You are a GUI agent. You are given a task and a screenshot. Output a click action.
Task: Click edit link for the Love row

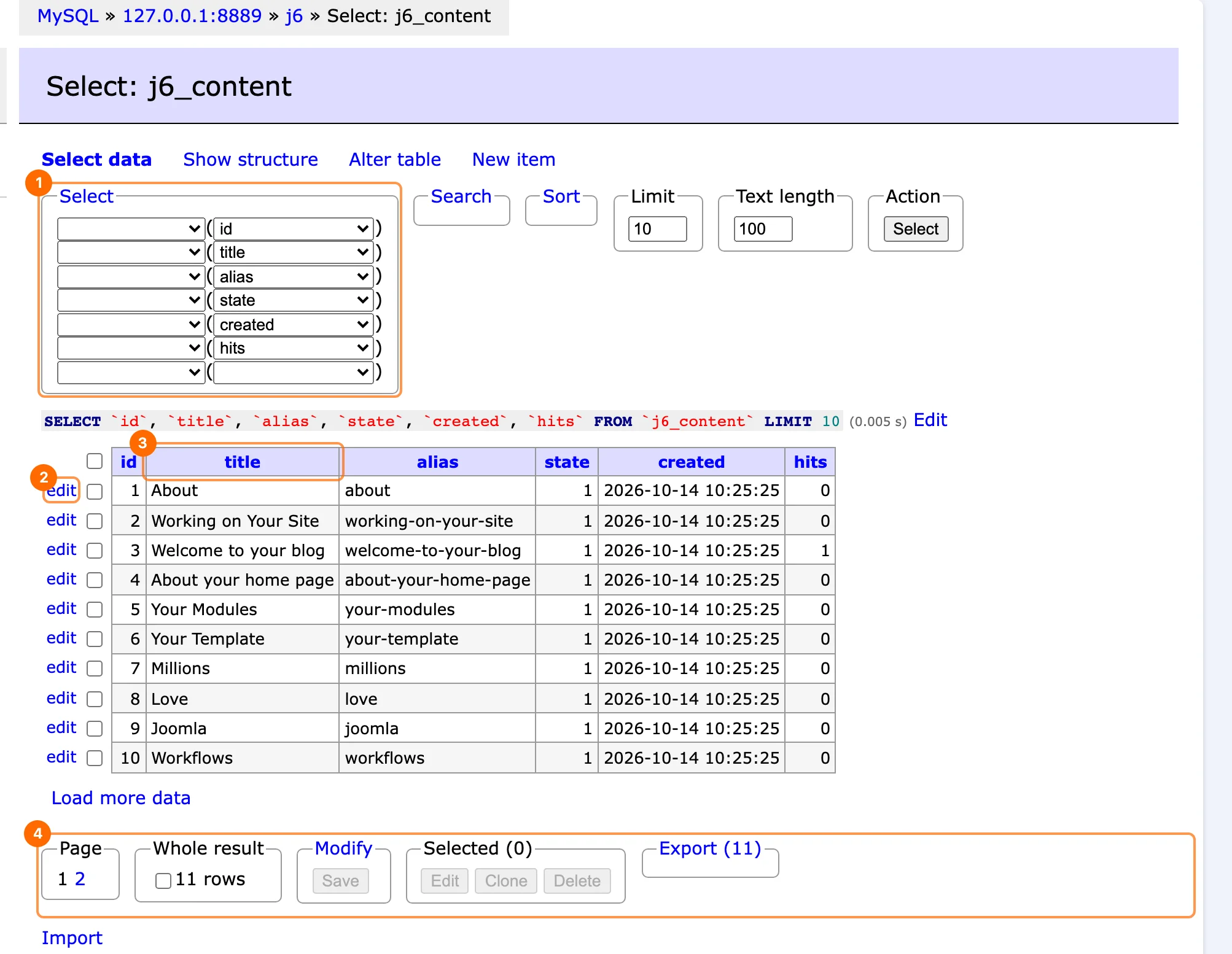click(61, 698)
